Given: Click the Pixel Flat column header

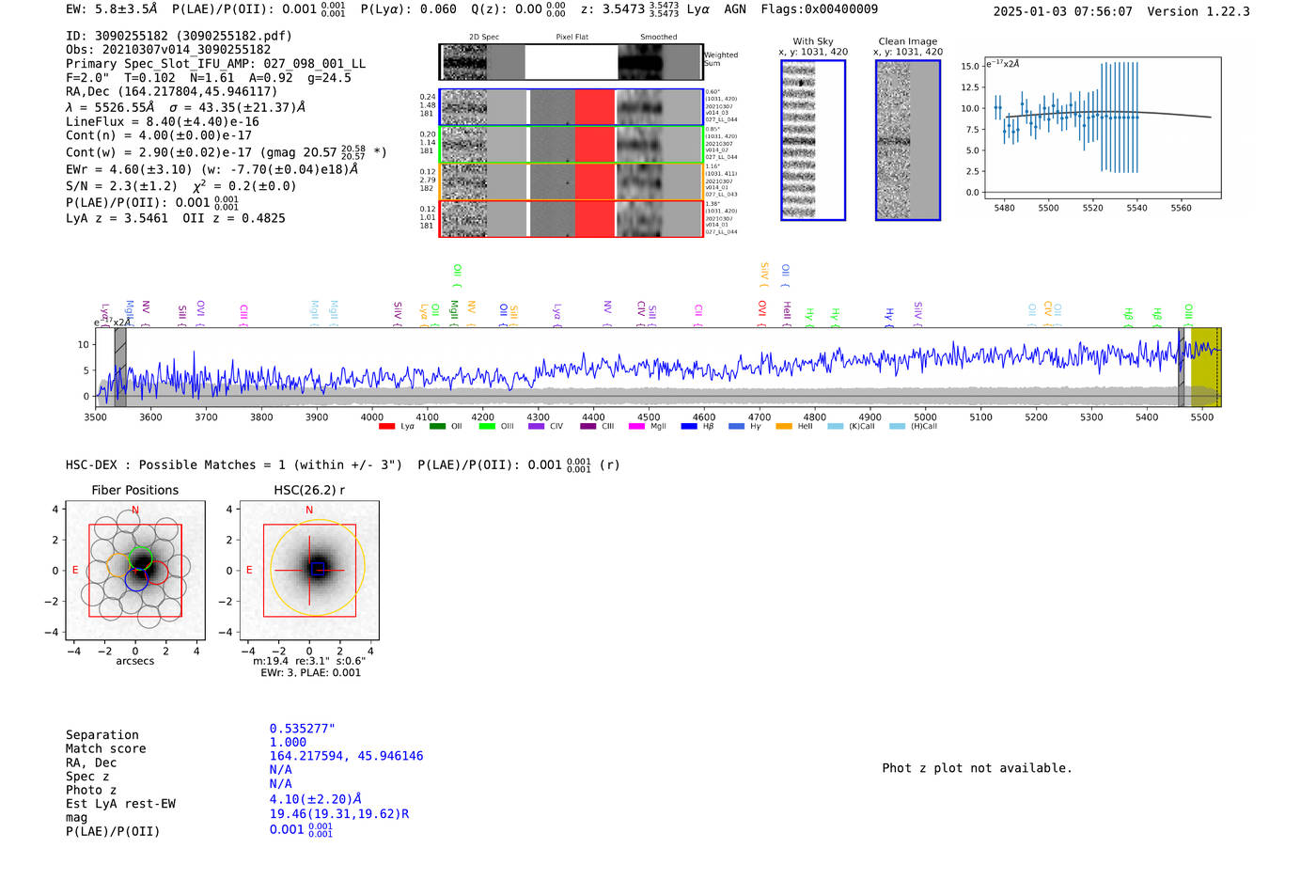Looking at the screenshot, I should click(x=572, y=38).
